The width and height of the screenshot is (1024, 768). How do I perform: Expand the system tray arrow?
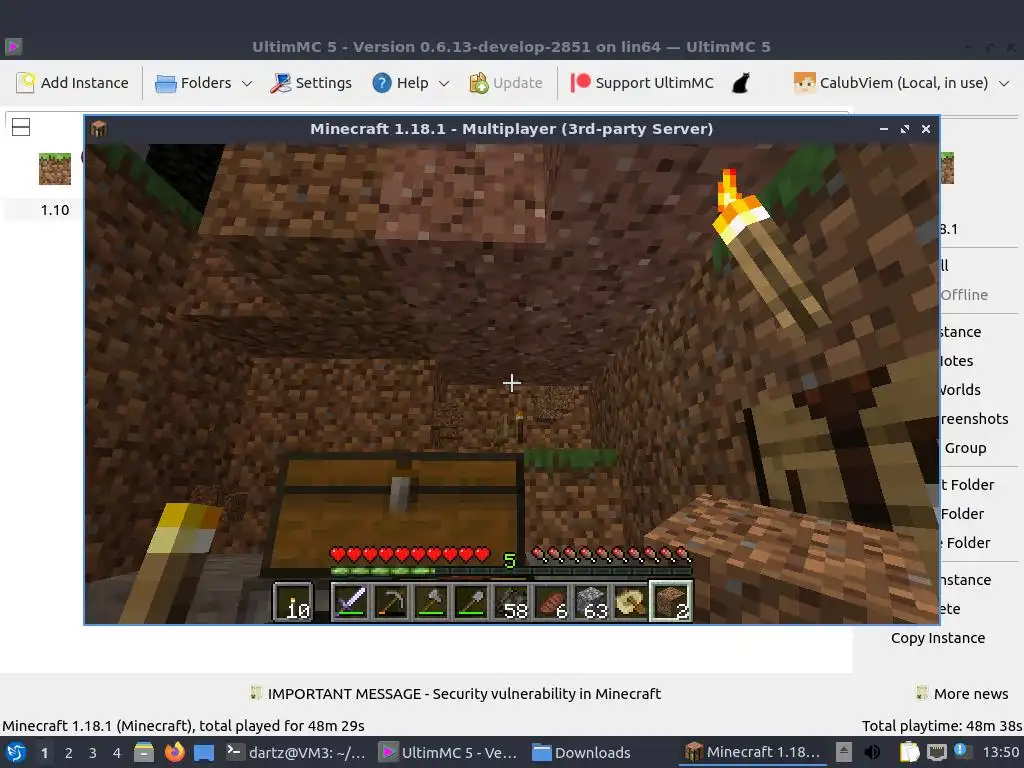click(x=844, y=752)
